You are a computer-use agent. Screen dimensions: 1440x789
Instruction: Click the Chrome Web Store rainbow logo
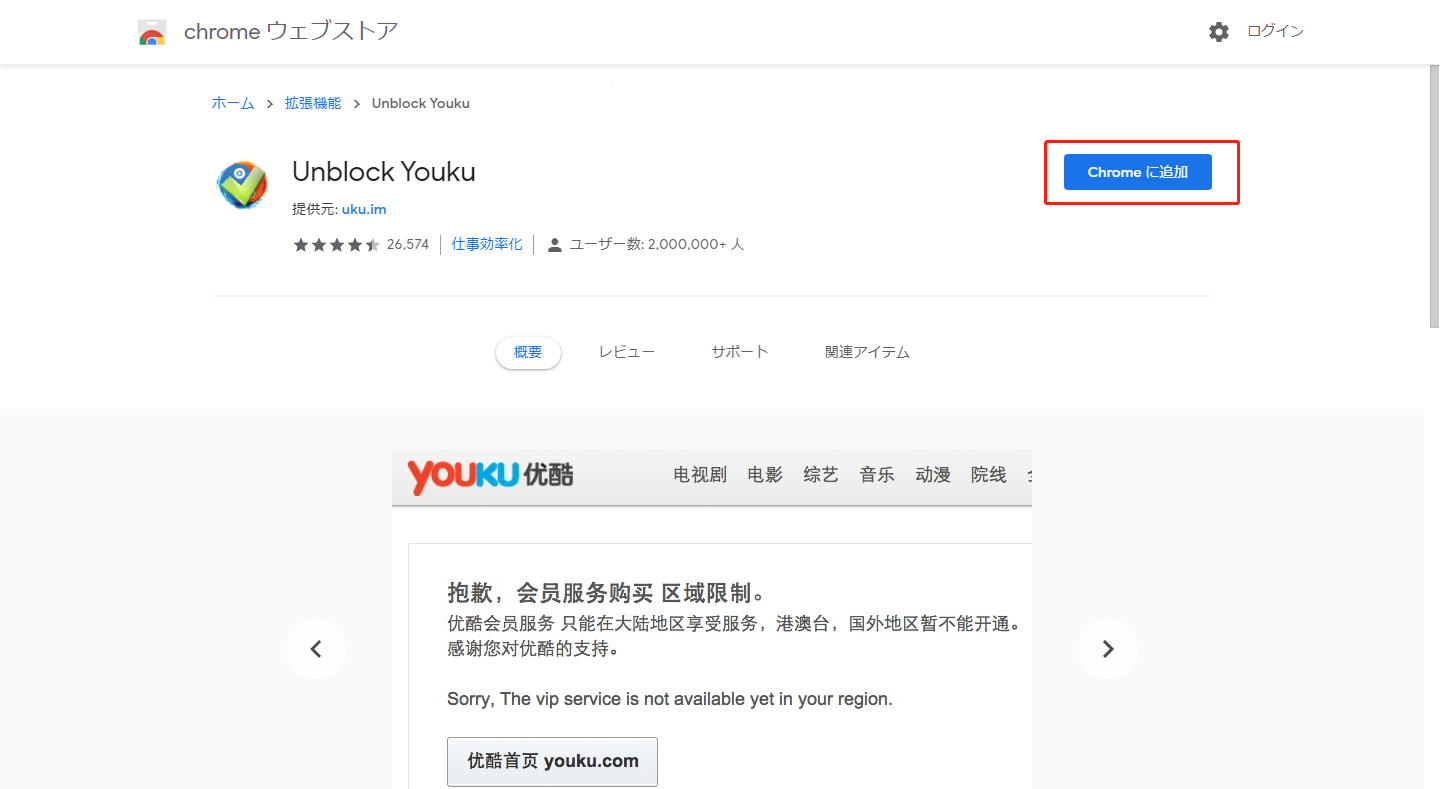click(x=152, y=32)
